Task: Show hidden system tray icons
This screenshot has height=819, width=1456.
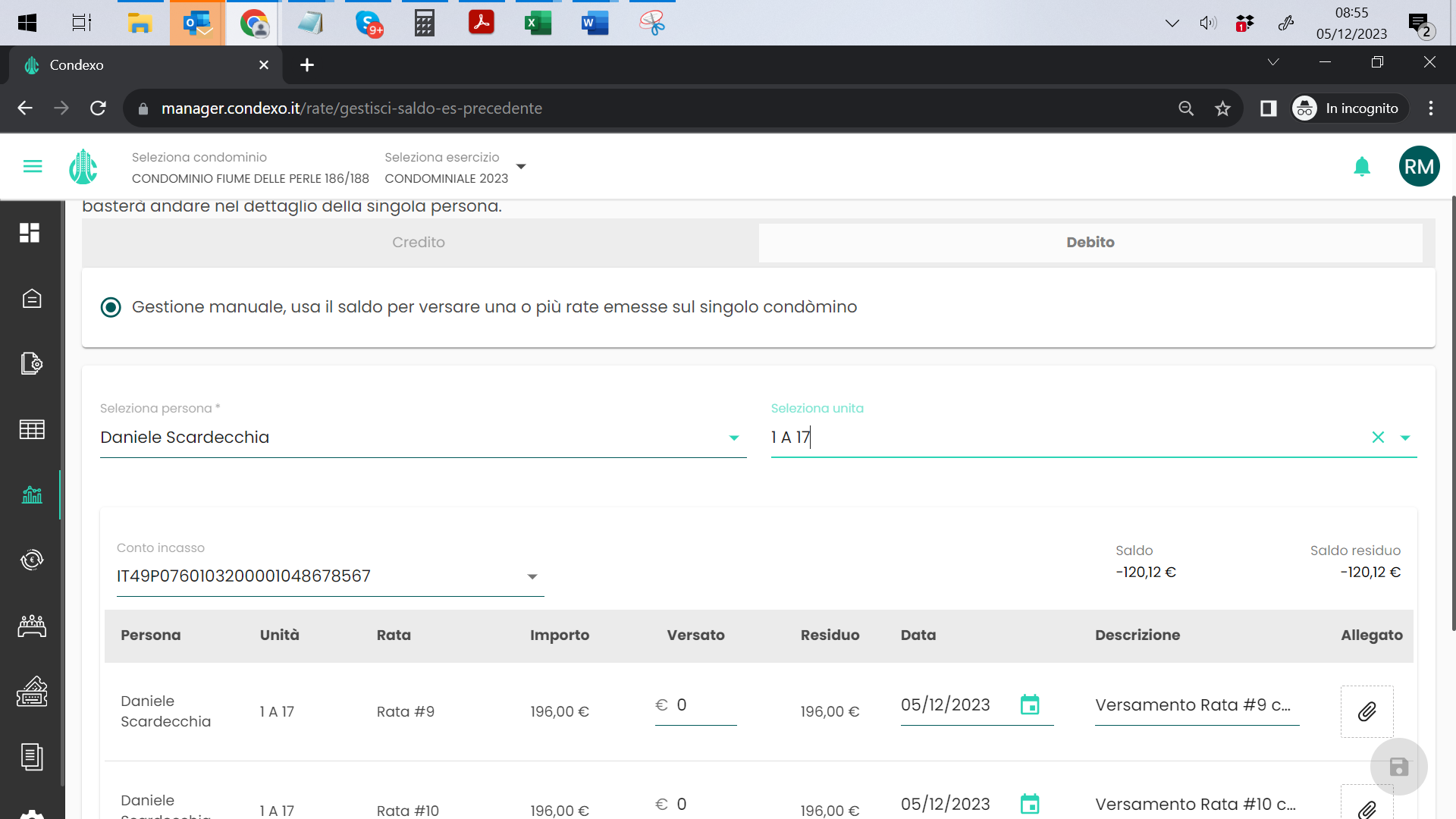Action: pos(1172,23)
